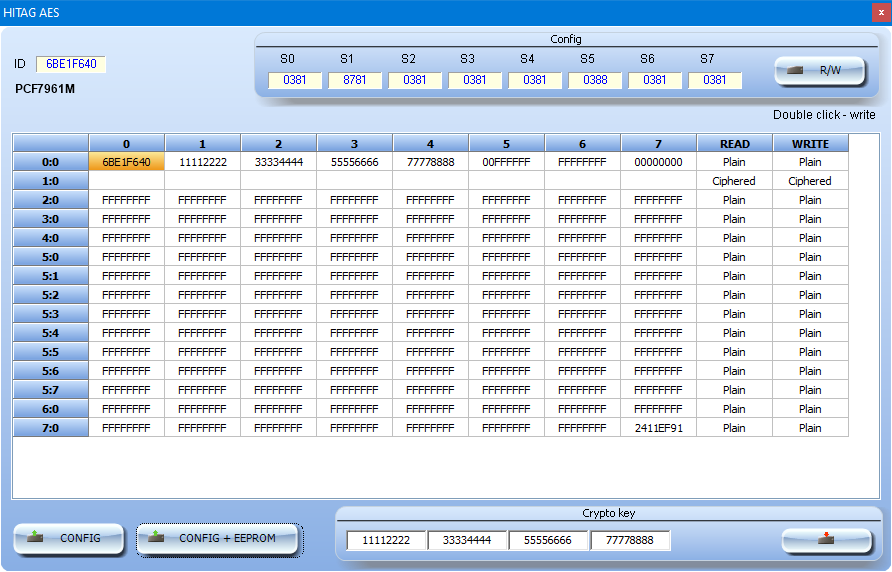Edit the S5 config value 0388

pos(595,80)
